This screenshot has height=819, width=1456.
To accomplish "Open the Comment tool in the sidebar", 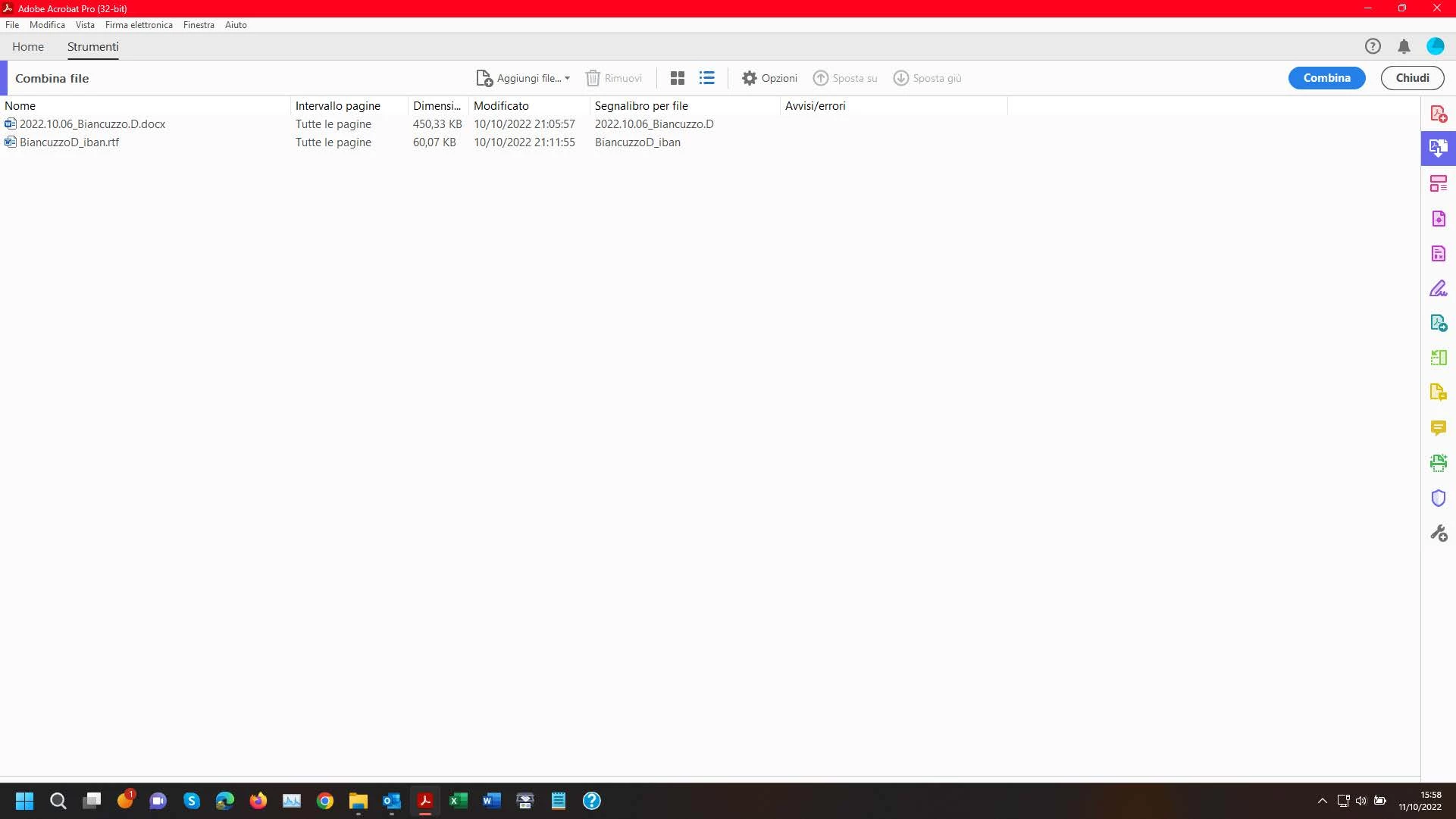I will tap(1438, 428).
